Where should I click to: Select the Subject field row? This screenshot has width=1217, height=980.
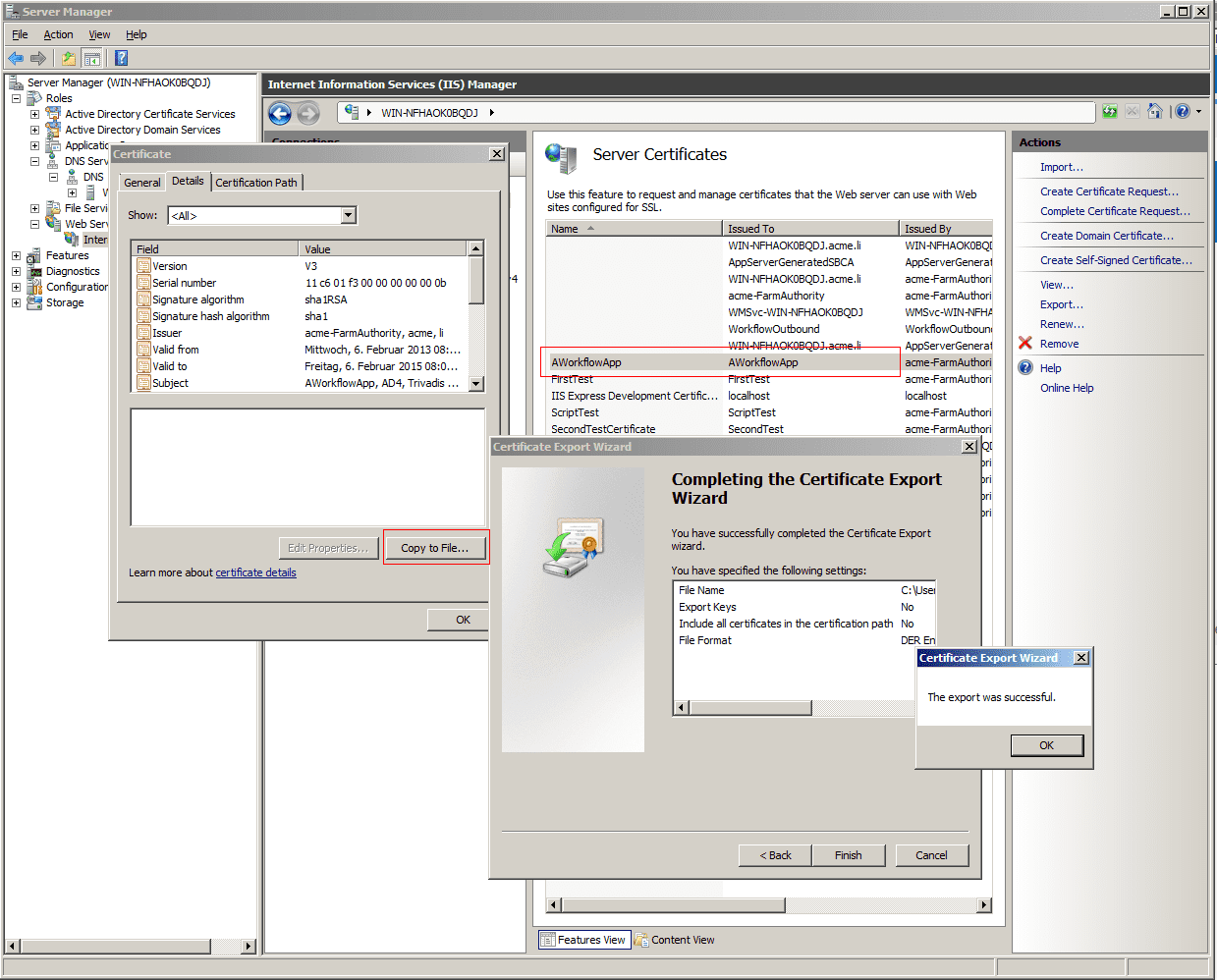tap(170, 383)
